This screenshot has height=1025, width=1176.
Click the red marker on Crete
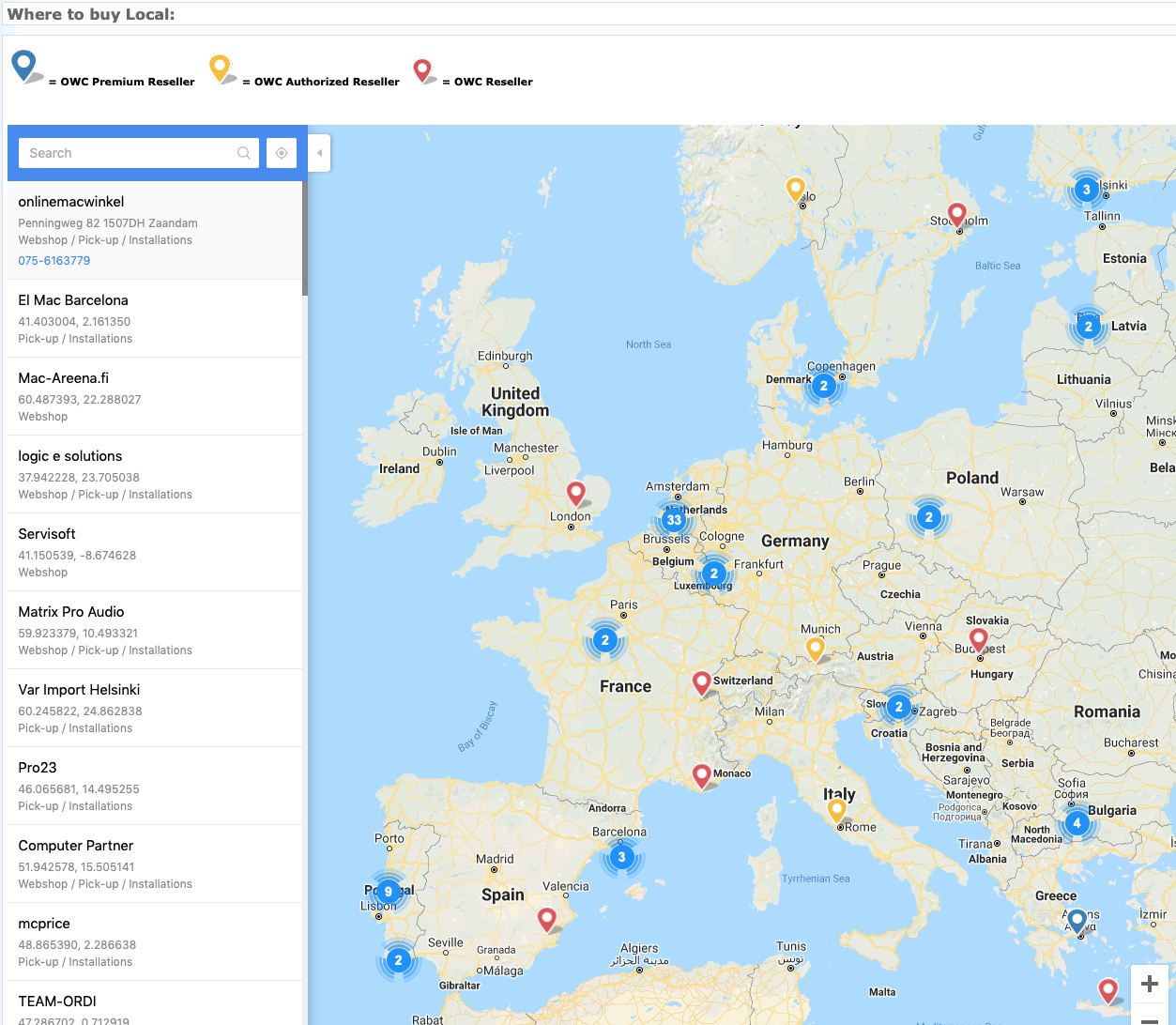[1108, 991]
